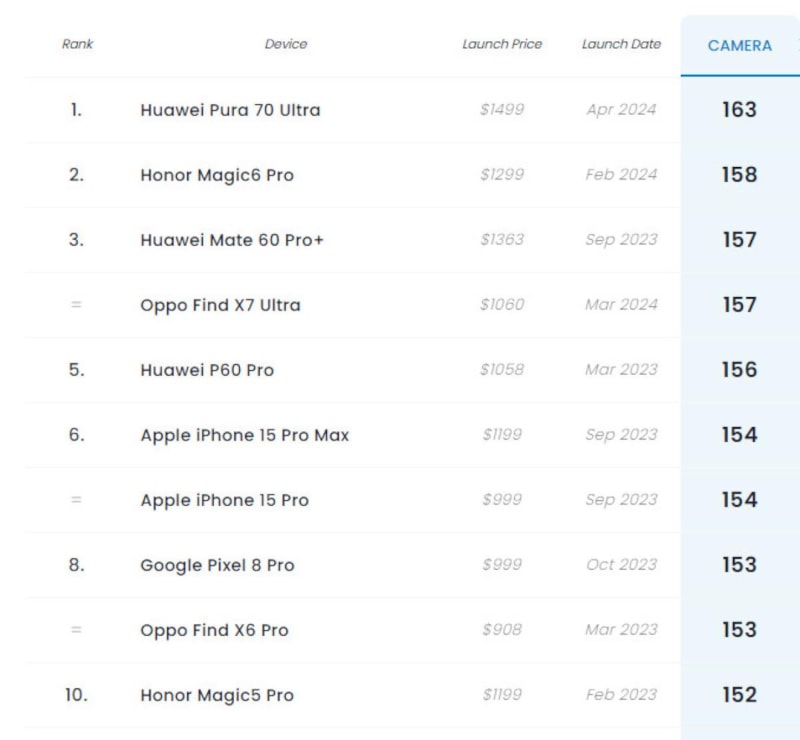Click the Oct 2023 launch date
800x740 pixels.
[x=621, y=565]
